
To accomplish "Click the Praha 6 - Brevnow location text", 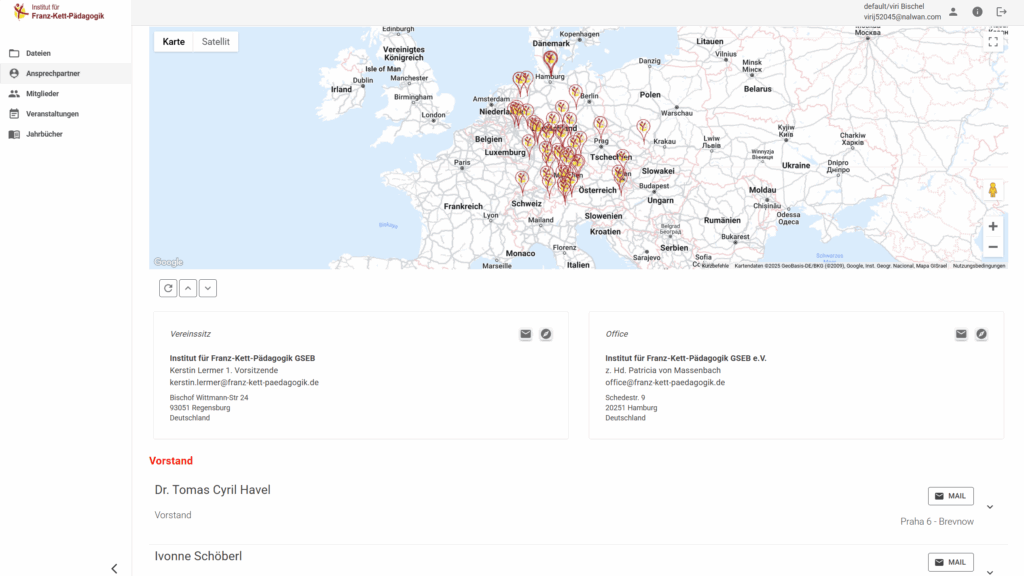I will click(936, 522).
